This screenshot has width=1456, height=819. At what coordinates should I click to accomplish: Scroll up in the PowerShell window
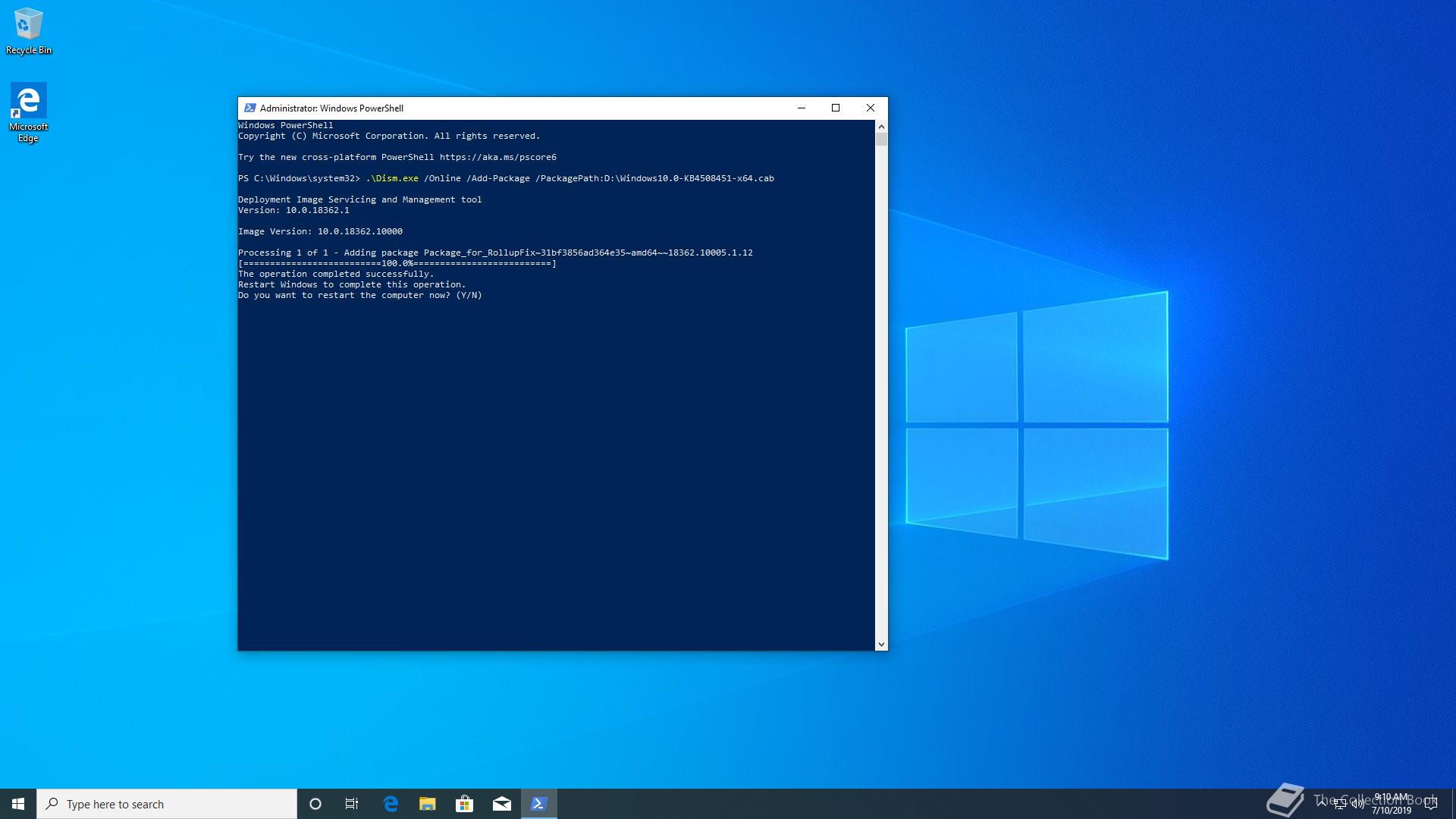coord(880,124)
